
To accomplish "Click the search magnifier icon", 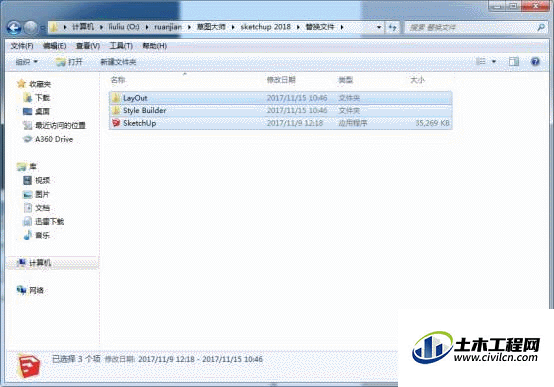I will pyautogui.click(x=541, y=27).
